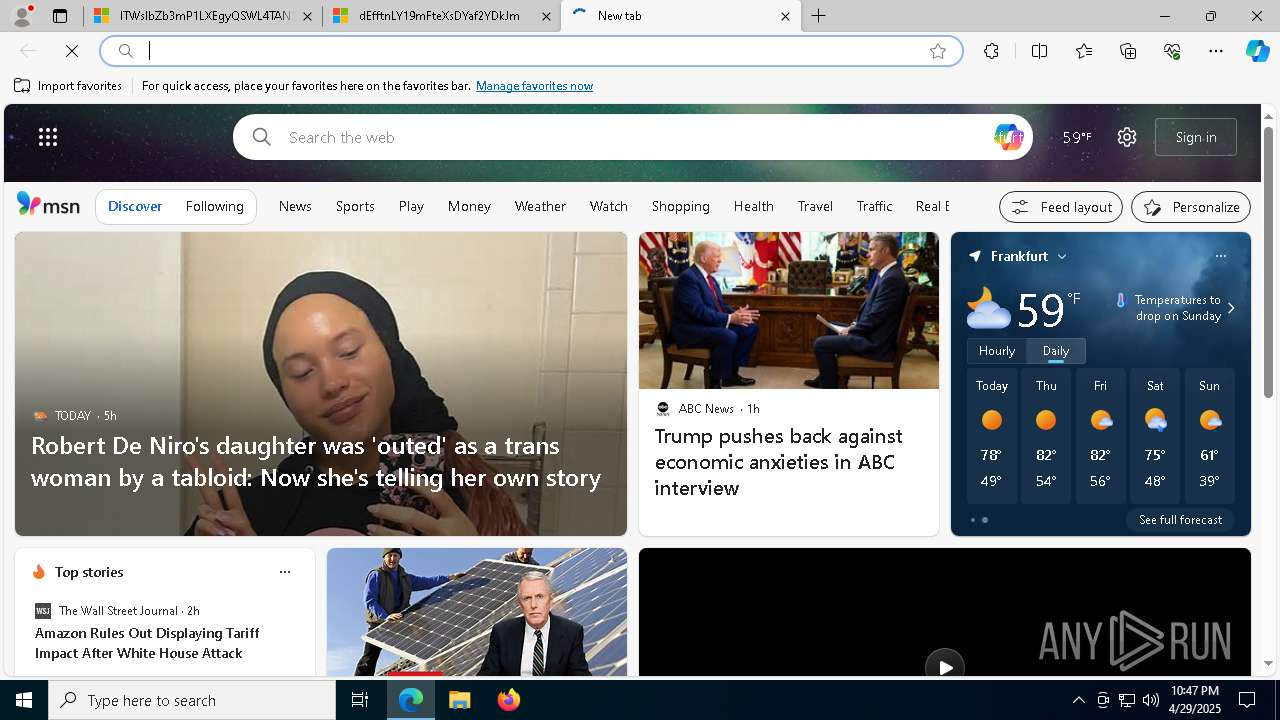This screenshot has height=720, width=1280.
Task: Expand the Frankfurt location dropdown
Action: click(1062, 257)
